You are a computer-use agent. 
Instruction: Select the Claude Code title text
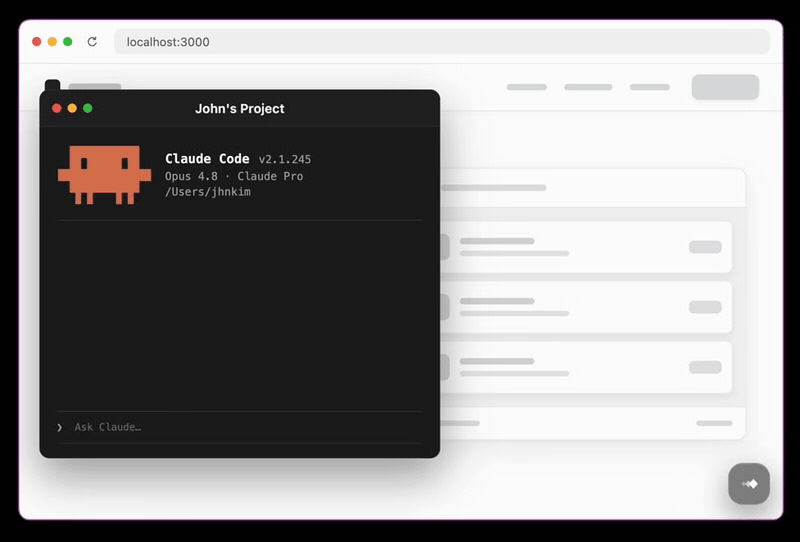207,159
